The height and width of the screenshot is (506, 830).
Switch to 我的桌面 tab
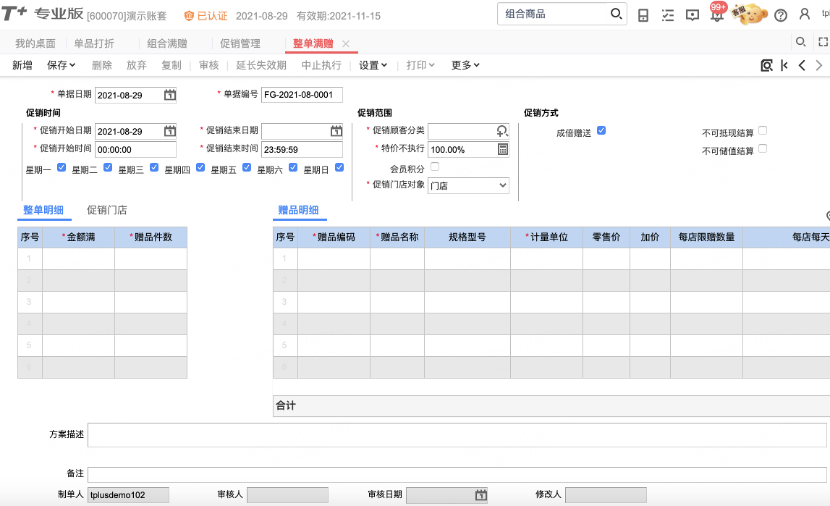coord(35,43)
